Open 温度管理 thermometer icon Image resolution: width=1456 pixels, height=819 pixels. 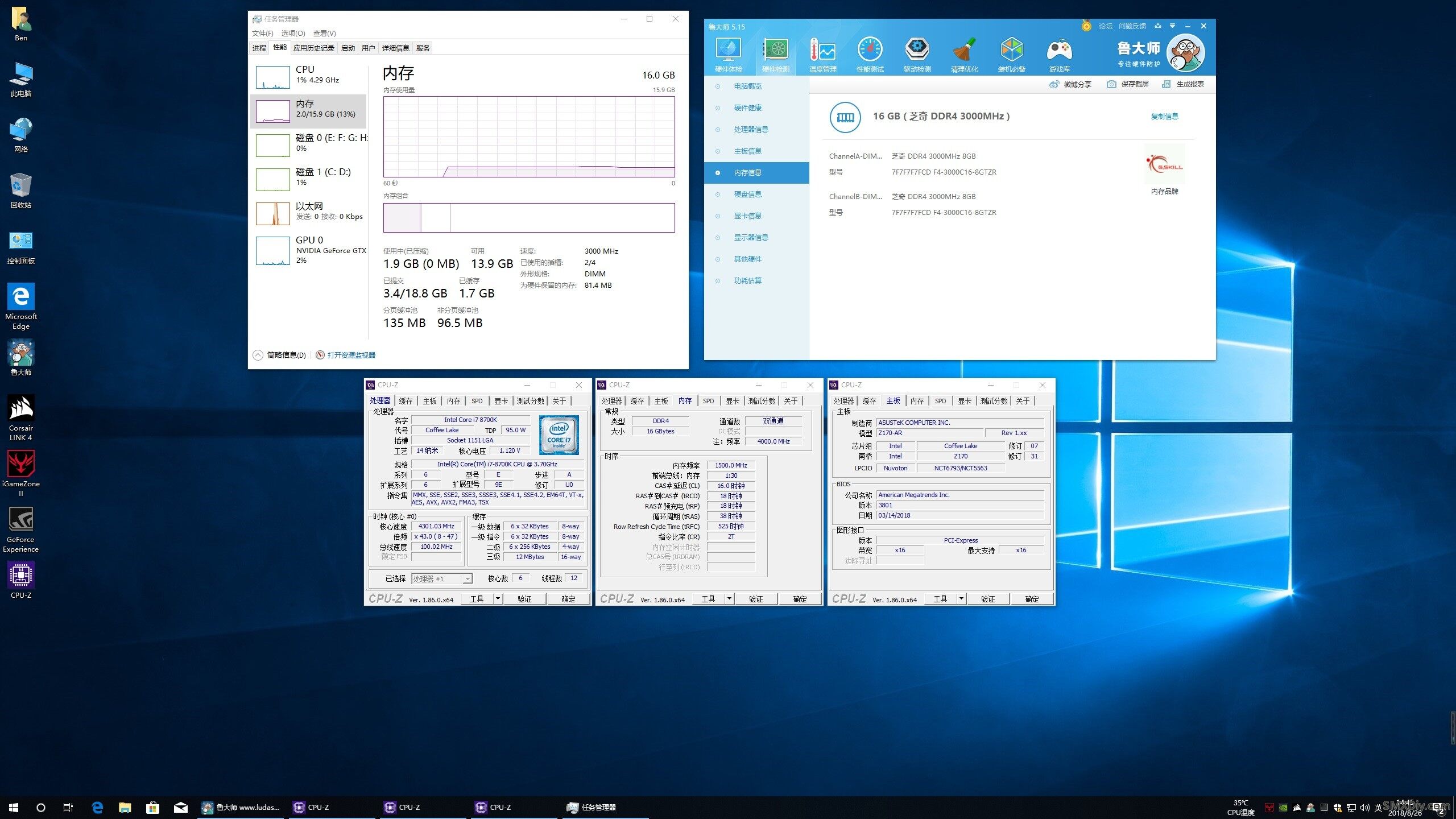(823, 54)
